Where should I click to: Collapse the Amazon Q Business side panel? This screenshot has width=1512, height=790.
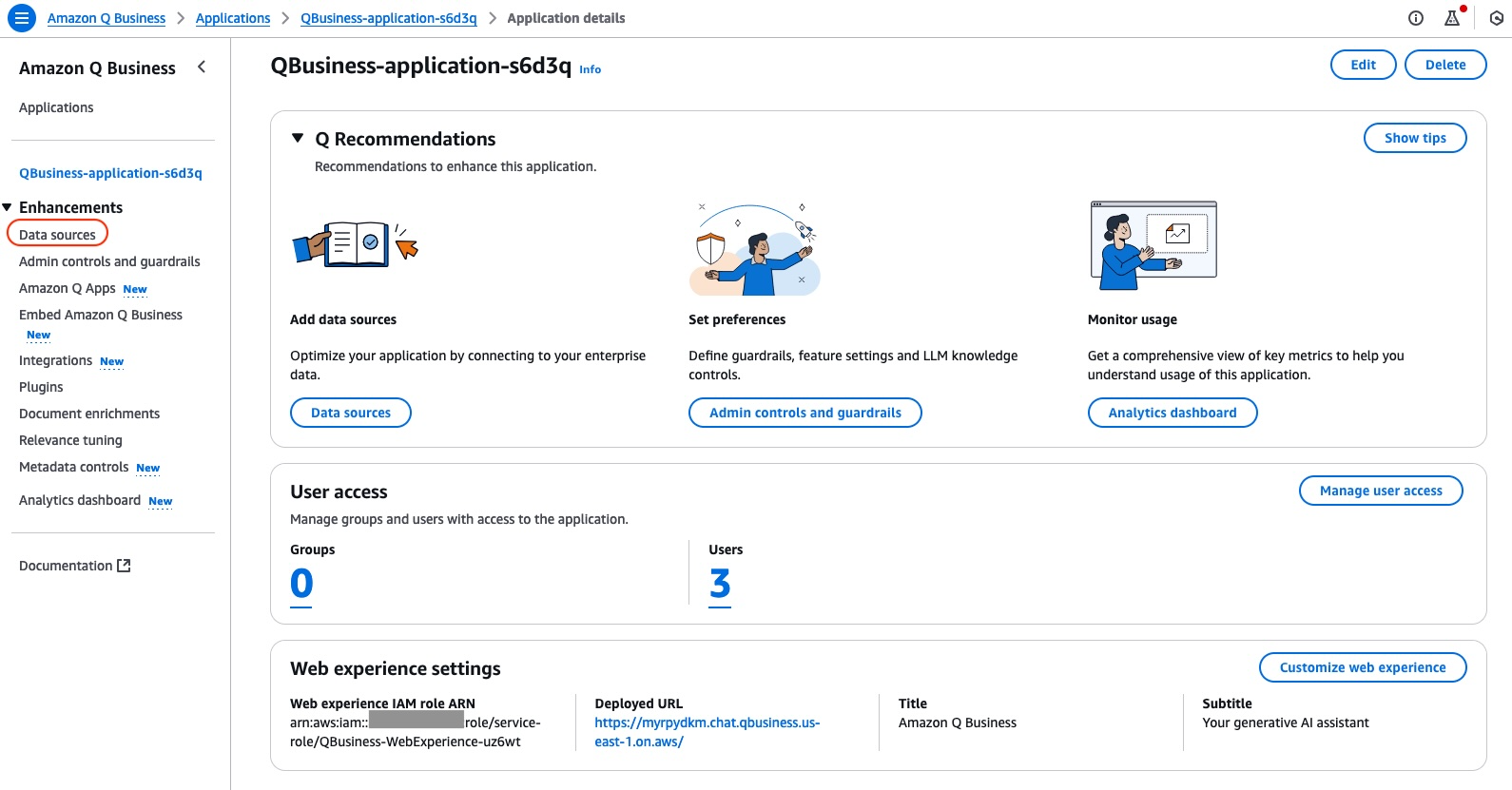point(202,67)
